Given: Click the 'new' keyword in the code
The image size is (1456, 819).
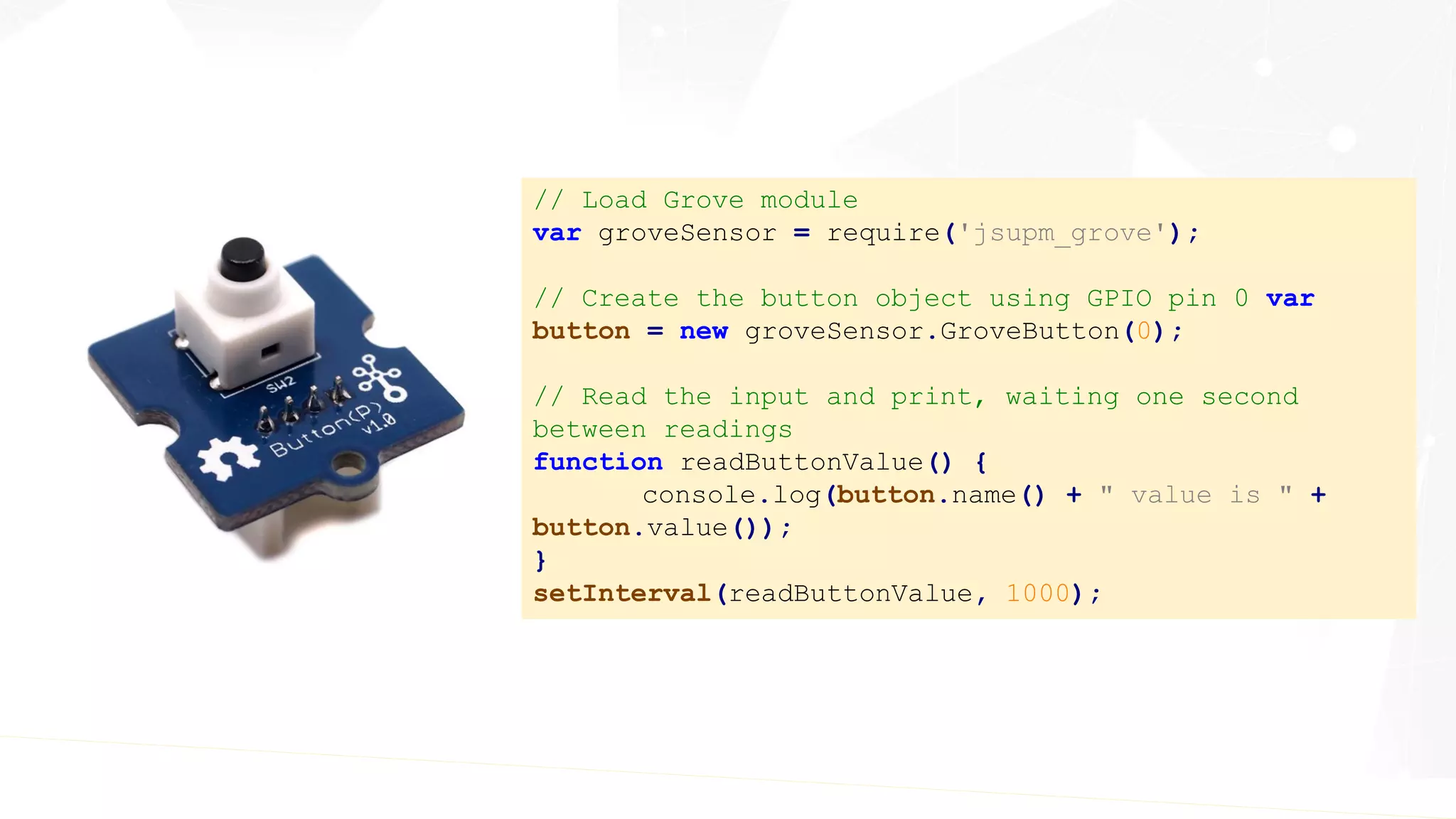Looking at the screenshot, I should (x=703, y=331).
